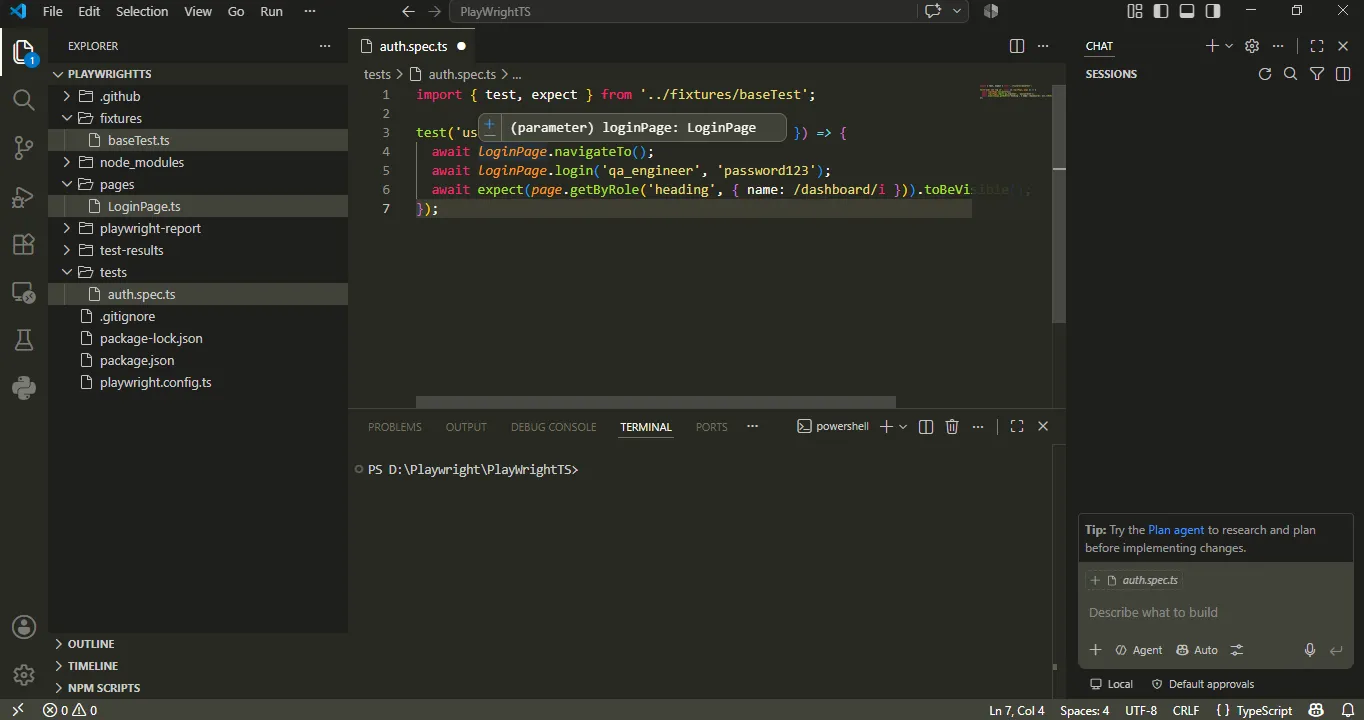Open the Agent mode picker
This screenshot has height=720, width=1364.
point(1138,650)
